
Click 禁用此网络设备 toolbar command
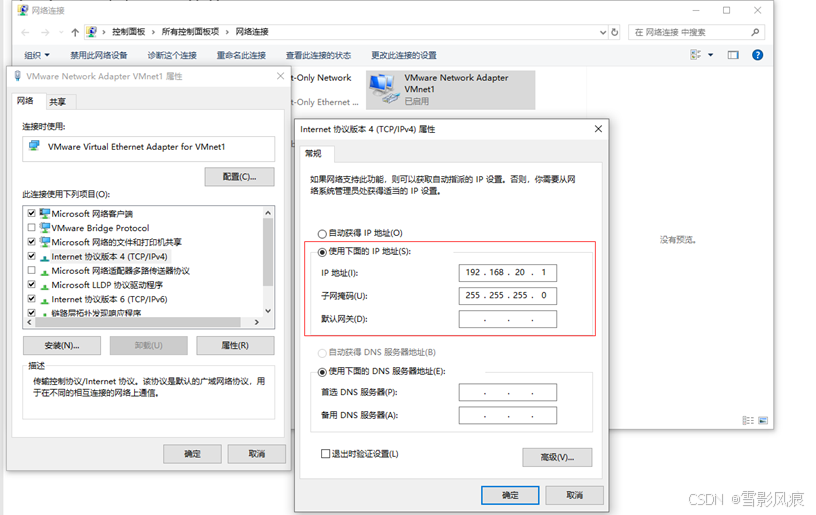point(98,55)
